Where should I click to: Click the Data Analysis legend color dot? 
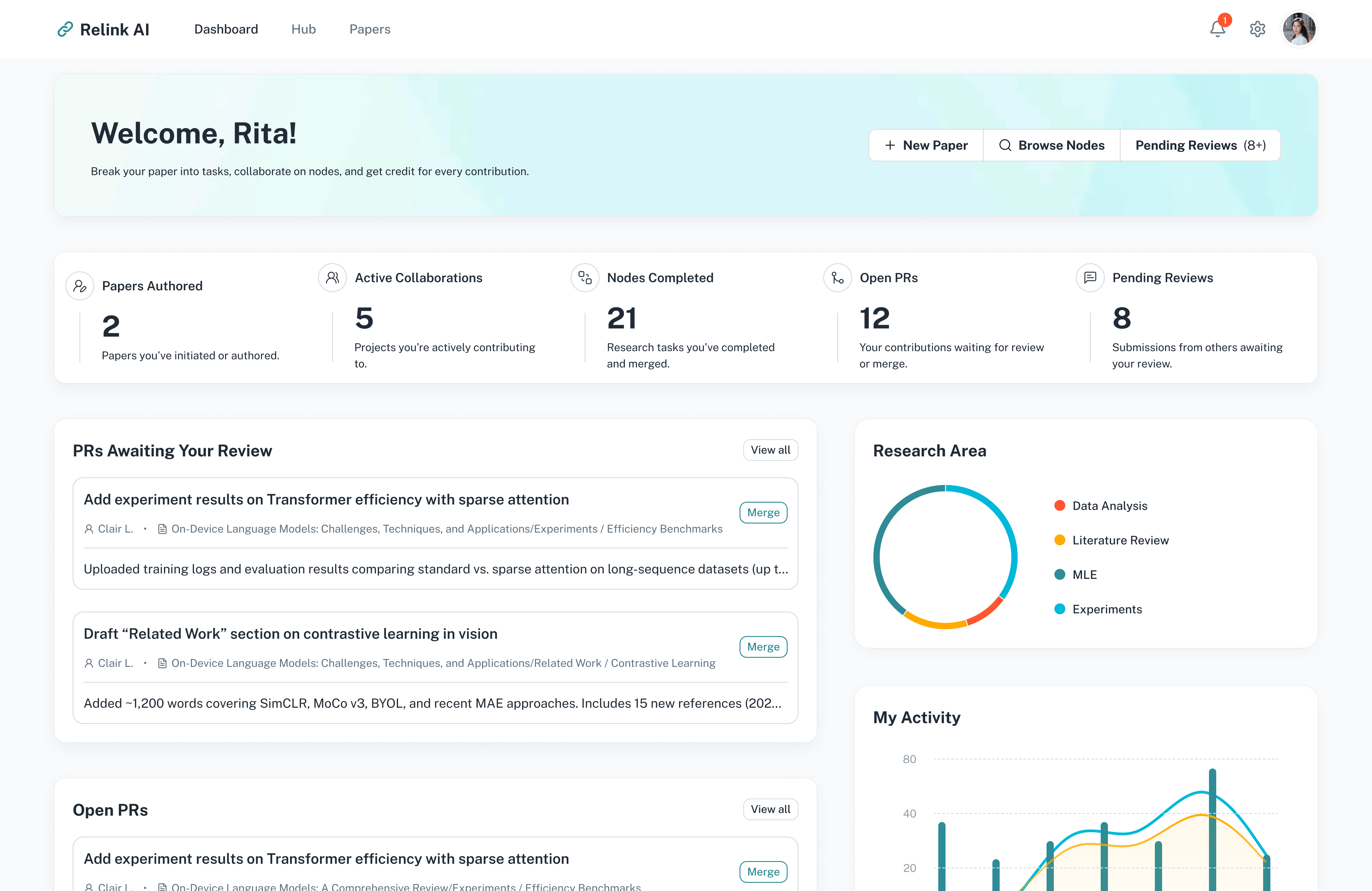click(x=1060, y=505)
